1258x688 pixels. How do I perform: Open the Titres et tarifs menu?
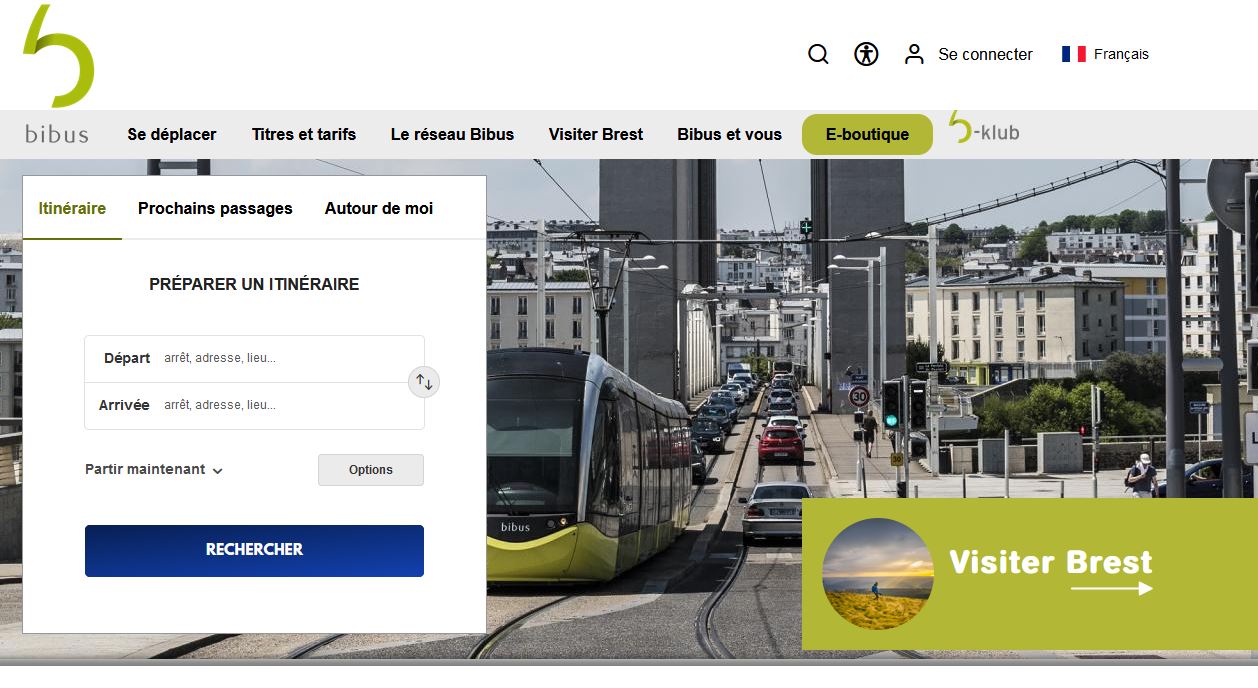pos(304,134)
